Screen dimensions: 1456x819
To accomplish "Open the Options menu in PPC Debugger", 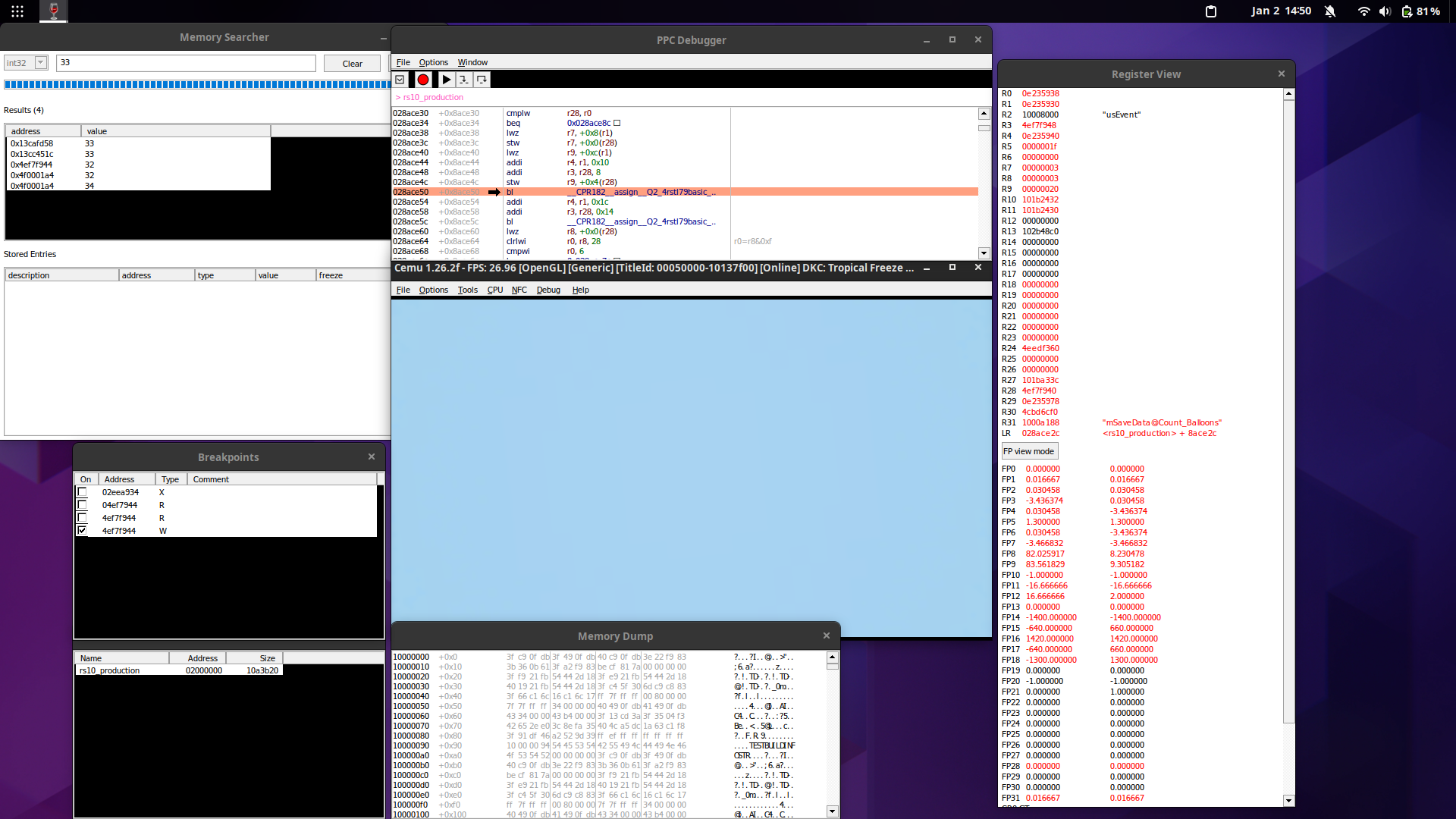I will point(433,62).
